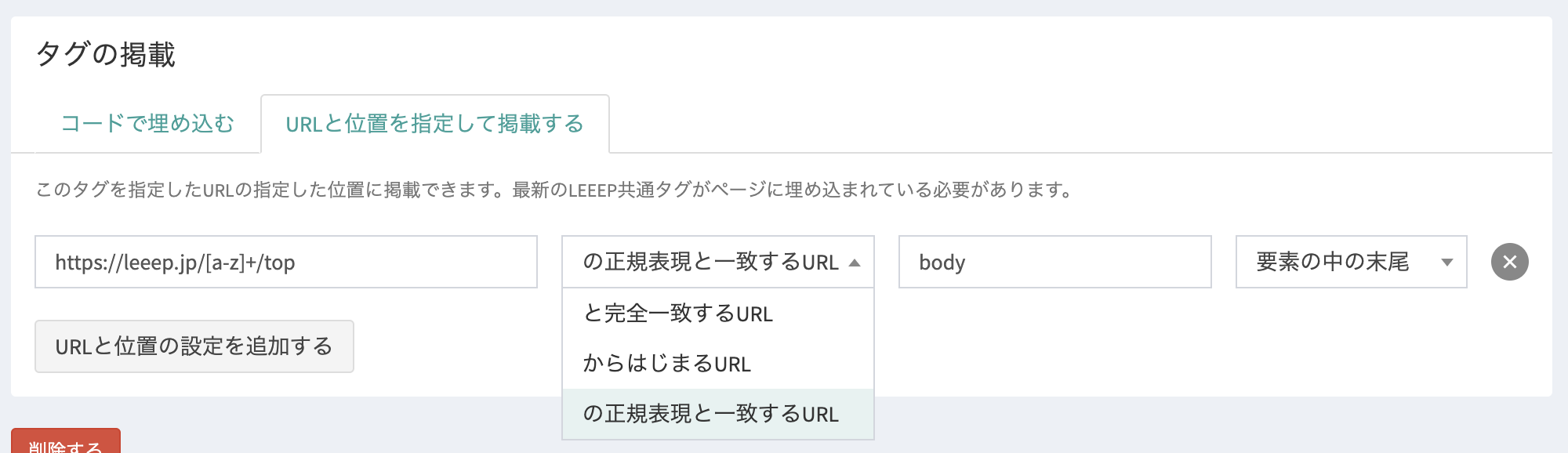Click the down caret beside 要素の中の末尾
The image size is (1568, 453).
[x=1447, y=263]
